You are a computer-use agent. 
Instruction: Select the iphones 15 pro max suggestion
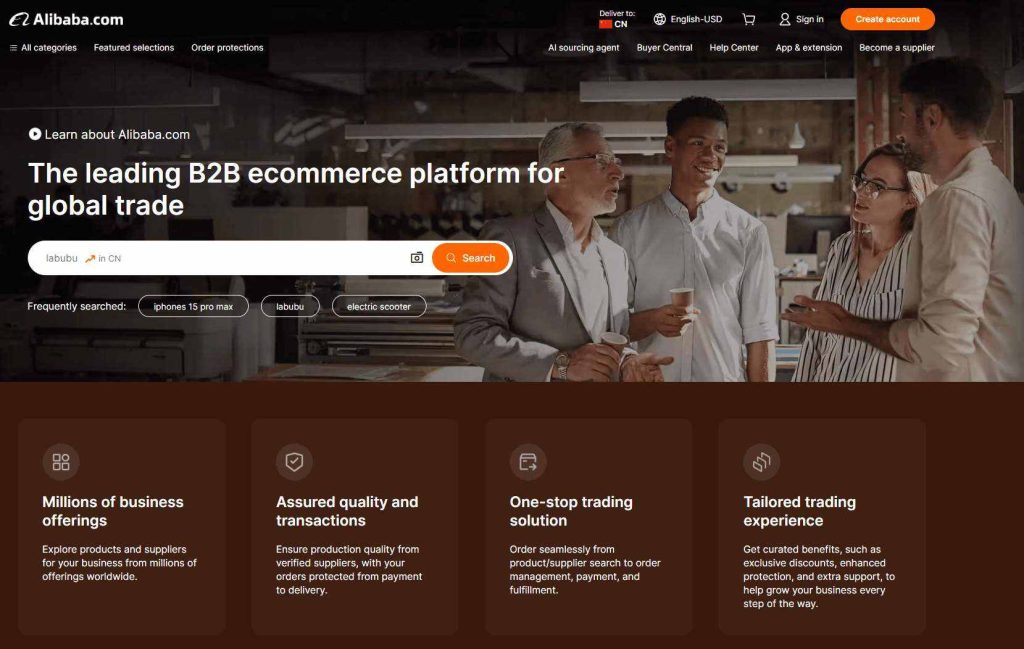pyautogui.click(x=193, y=306)
